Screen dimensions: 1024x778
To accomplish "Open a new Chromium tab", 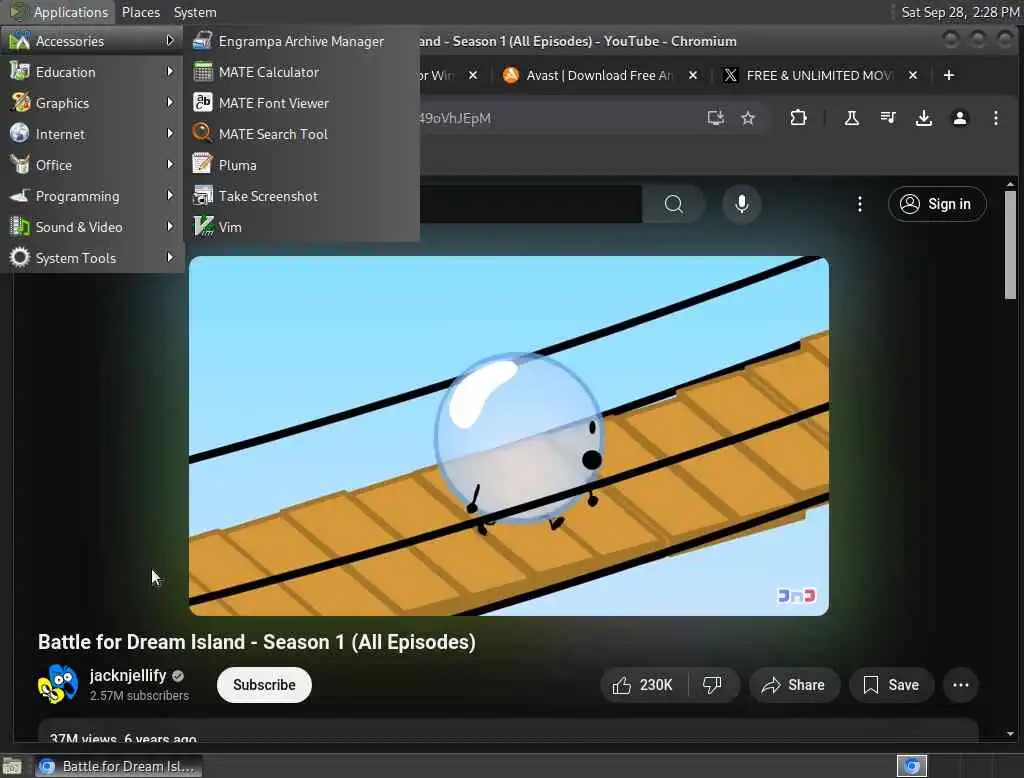I will (949, 75).
